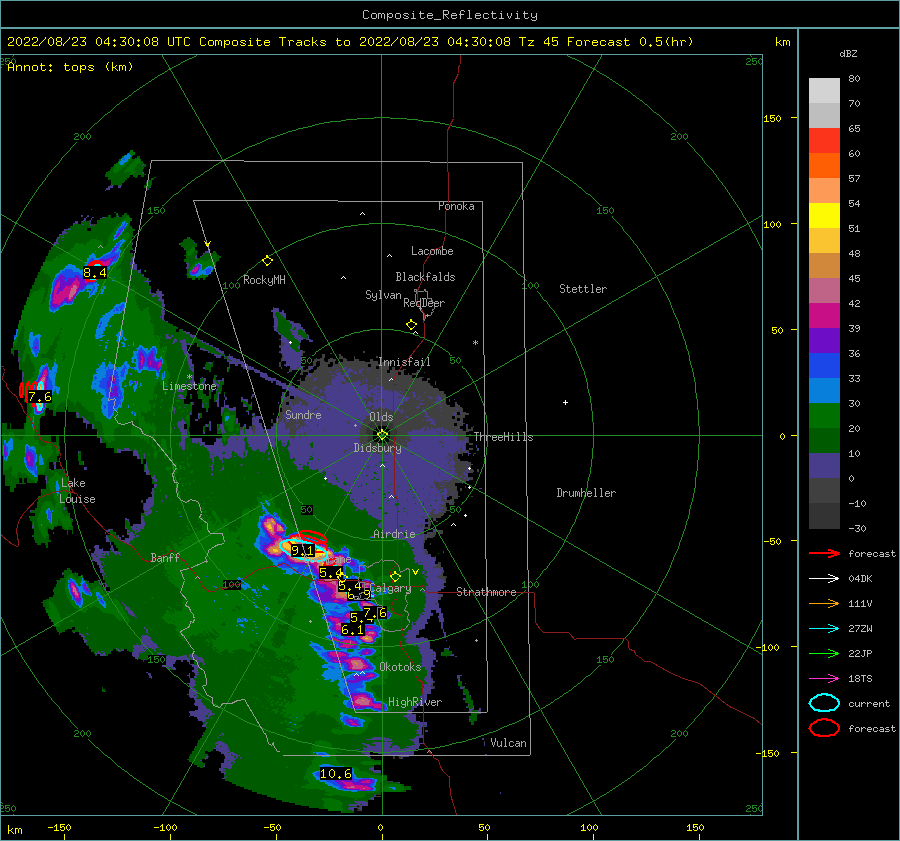Click the ThreeHills city label
900x841 pixels.
pos(503,437)
